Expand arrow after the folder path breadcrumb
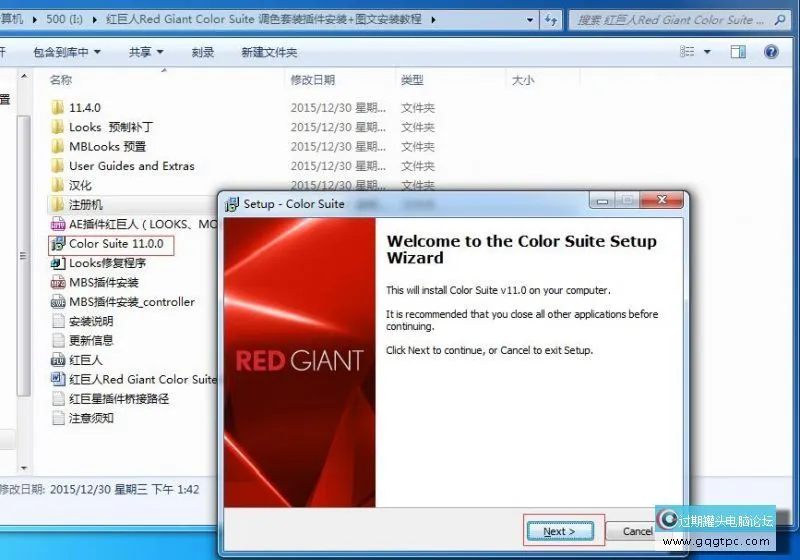Viewport: 800px width, 560px height. pos(433,20)
